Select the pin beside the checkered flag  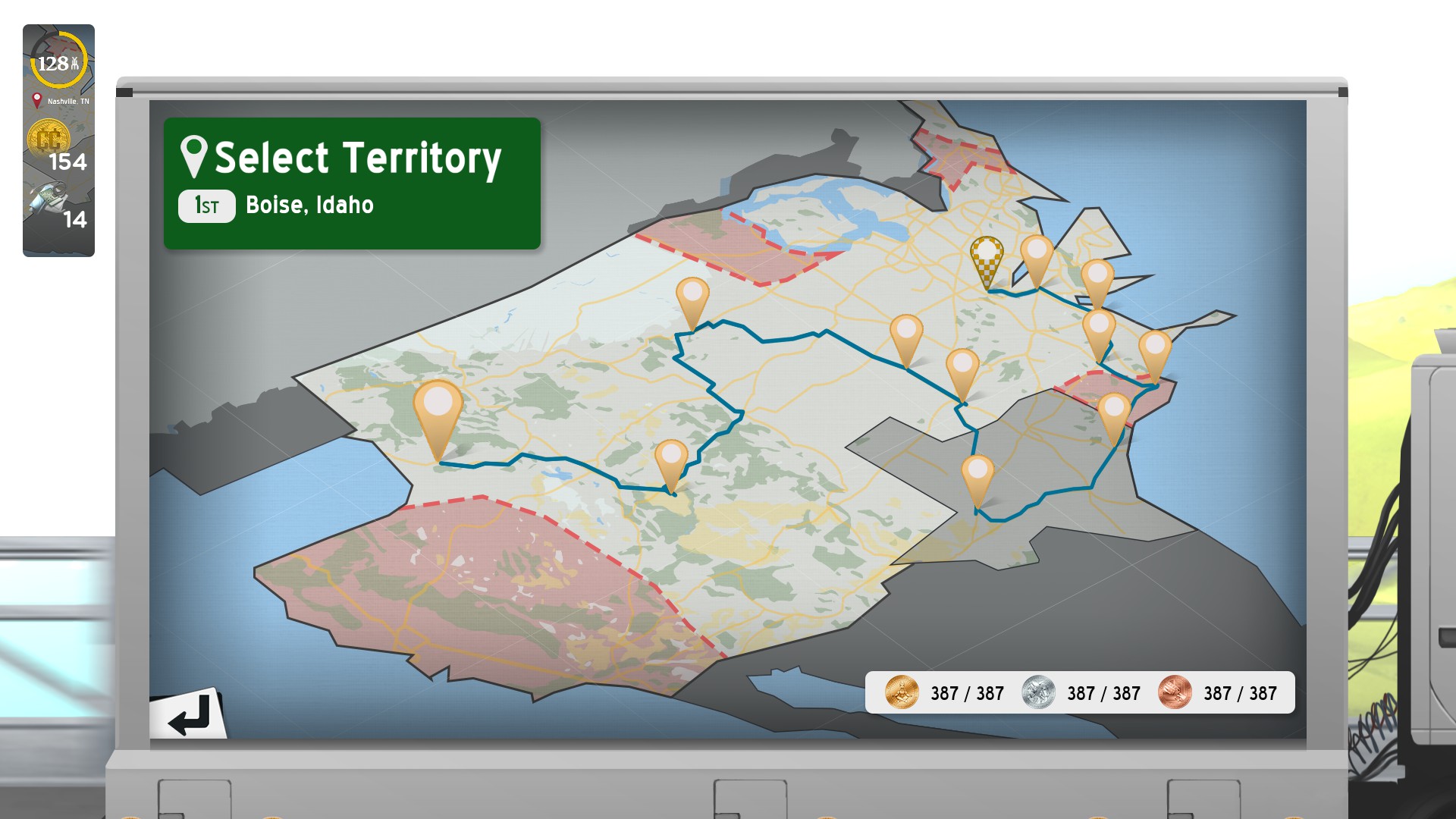[1037, 253]
